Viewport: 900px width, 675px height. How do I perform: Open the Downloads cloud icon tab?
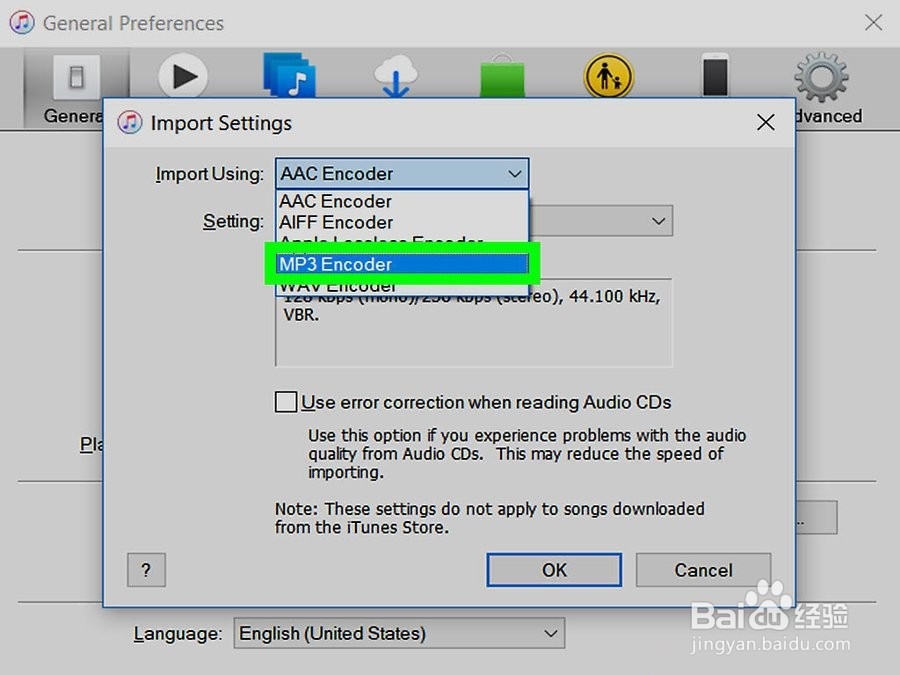click(395, 75)
